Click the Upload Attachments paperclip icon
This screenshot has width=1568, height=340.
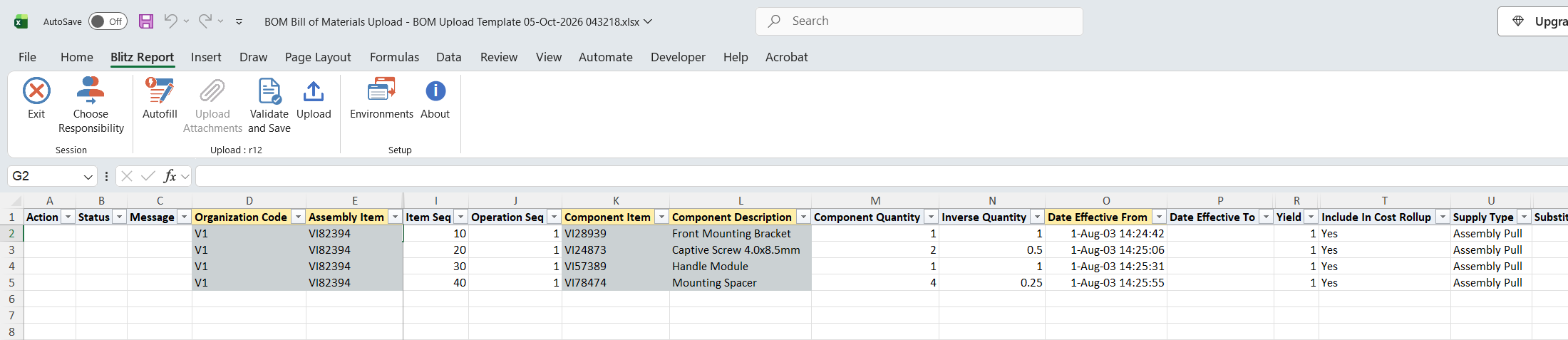click(x=212, y=91)
